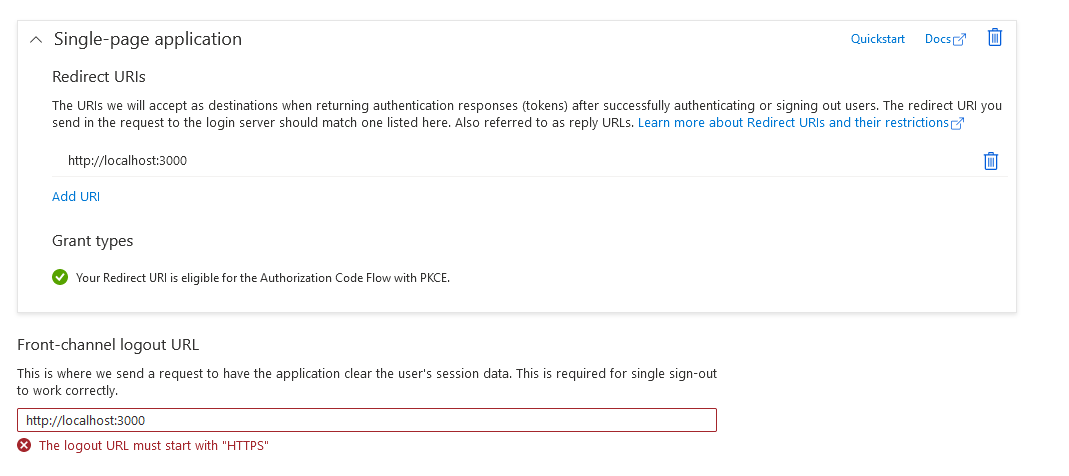
Task: Click the Authorization Code Flow with PKCE message
Action: pyautogui.click(x=263, y=278)
